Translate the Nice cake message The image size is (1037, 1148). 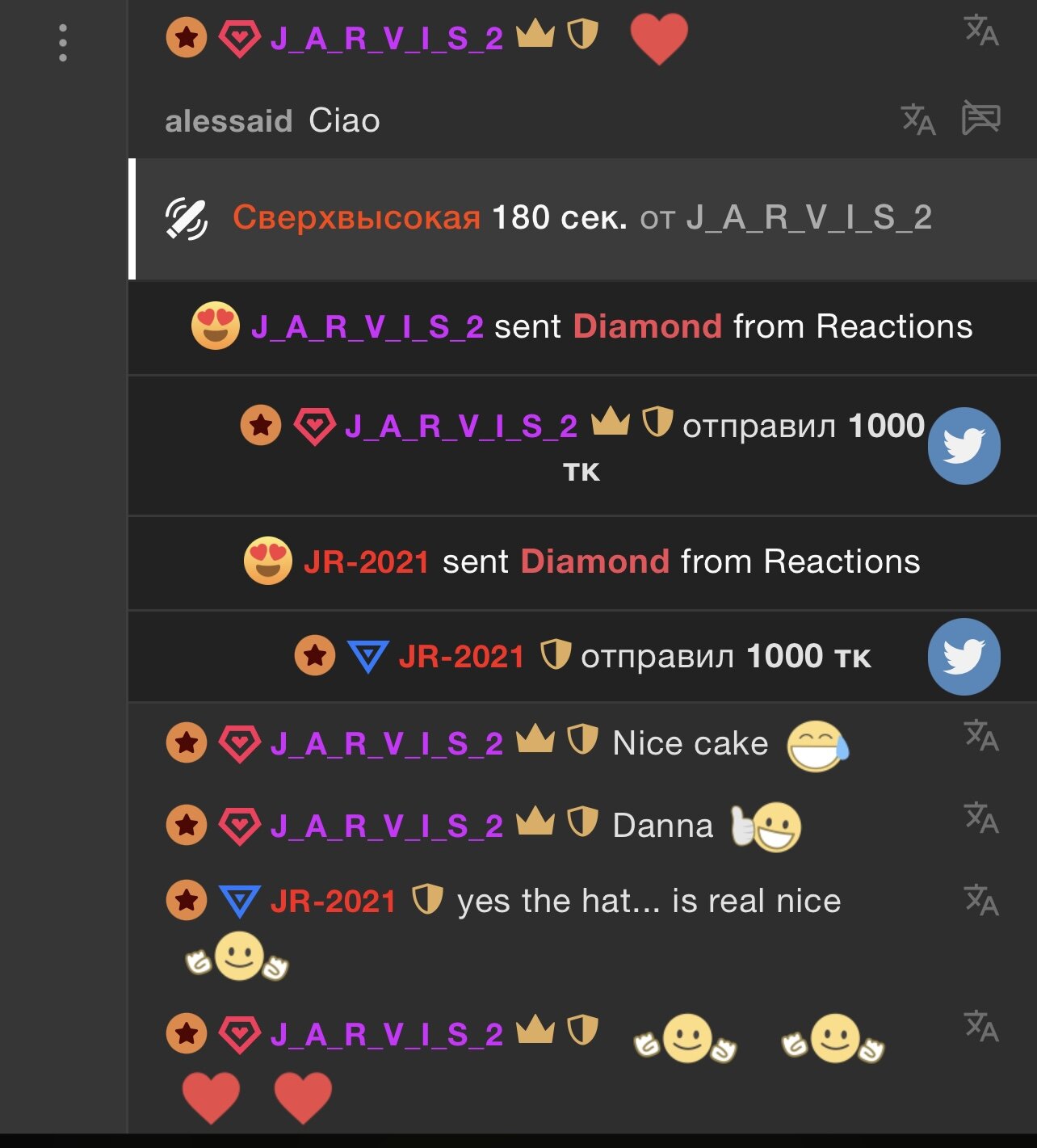click(981, 734)
